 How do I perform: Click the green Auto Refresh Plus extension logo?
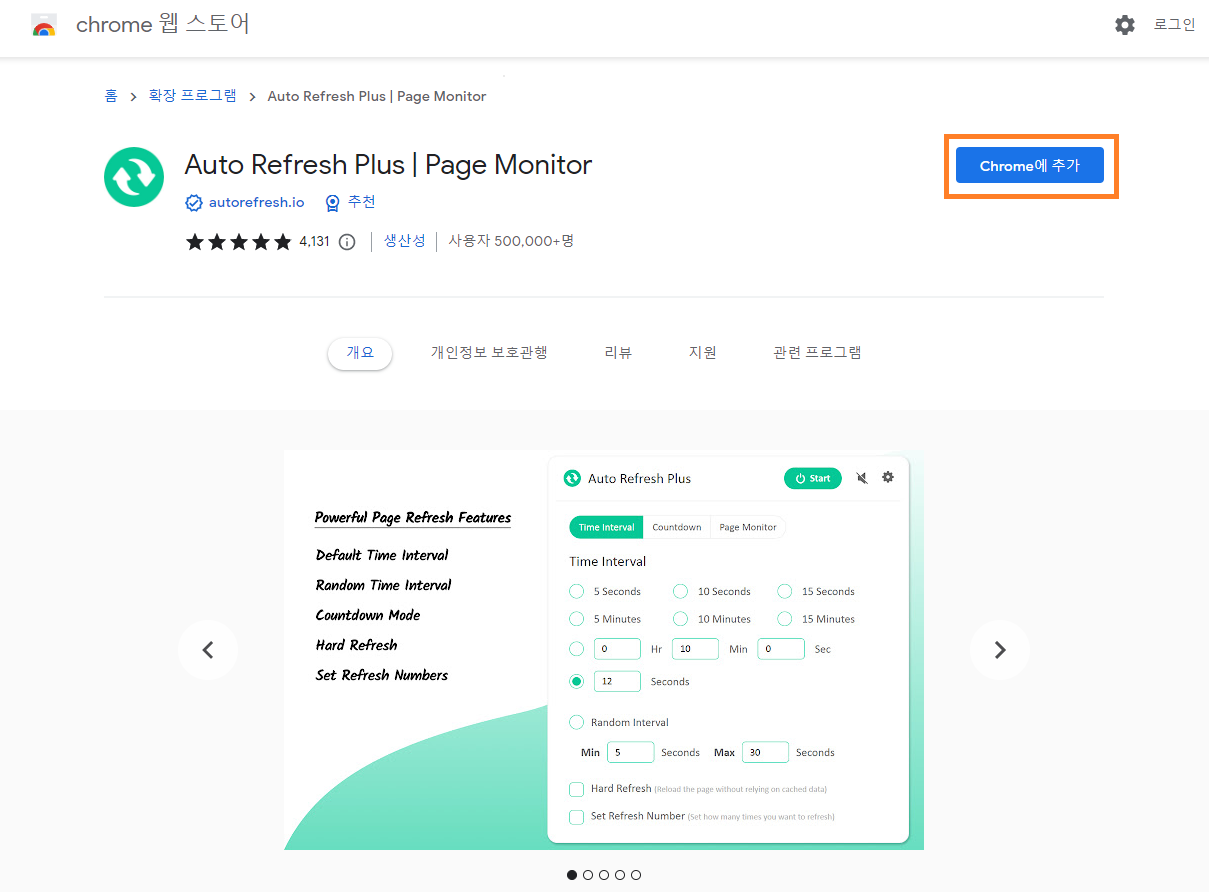[x=134, y=177]
